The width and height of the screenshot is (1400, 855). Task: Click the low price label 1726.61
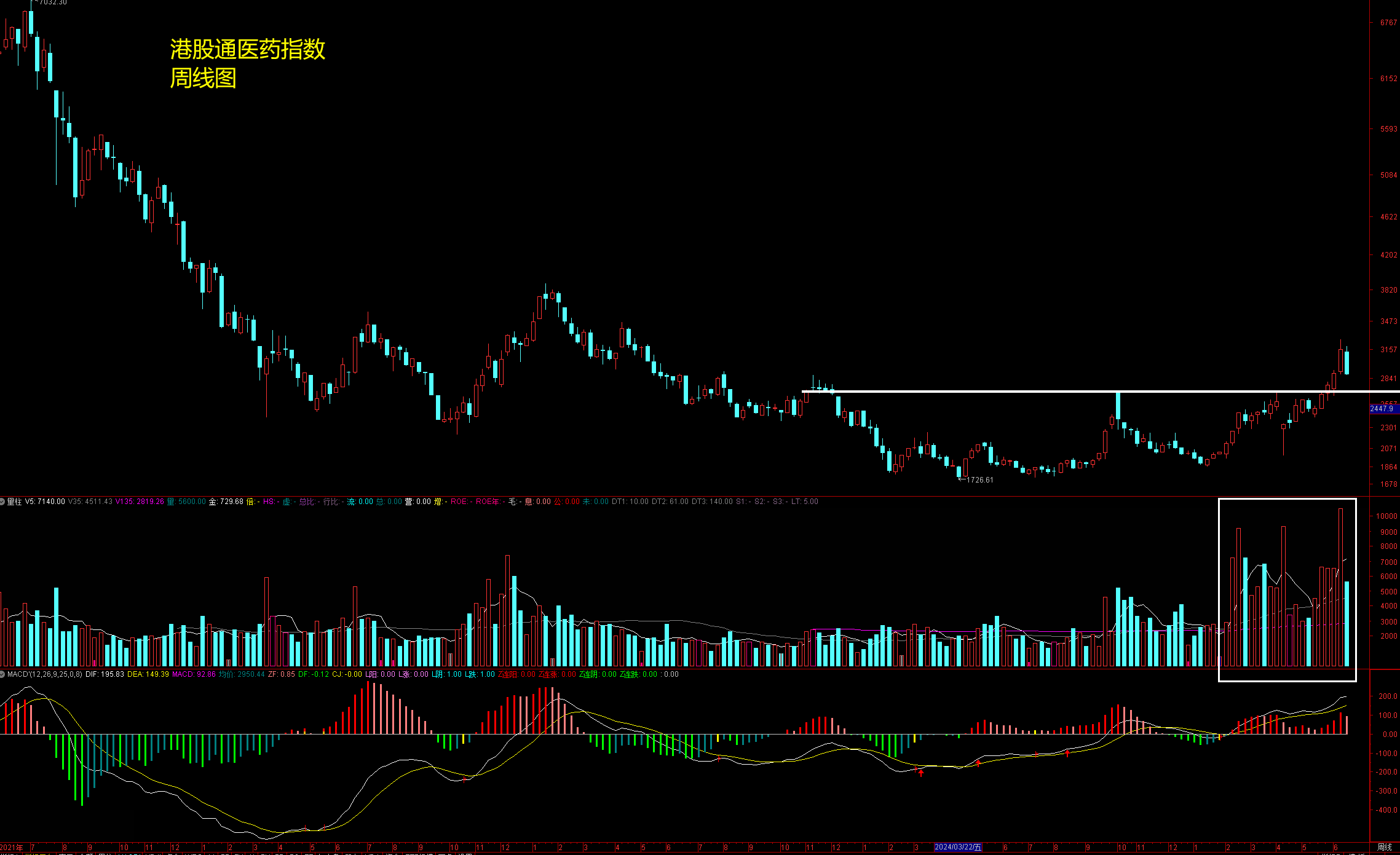979,480
